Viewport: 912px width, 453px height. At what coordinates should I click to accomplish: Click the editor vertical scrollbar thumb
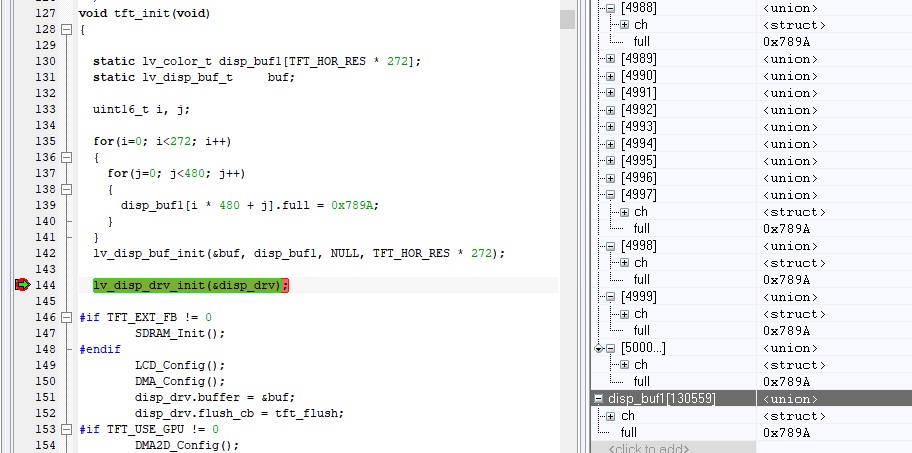[x=567, y=19]
